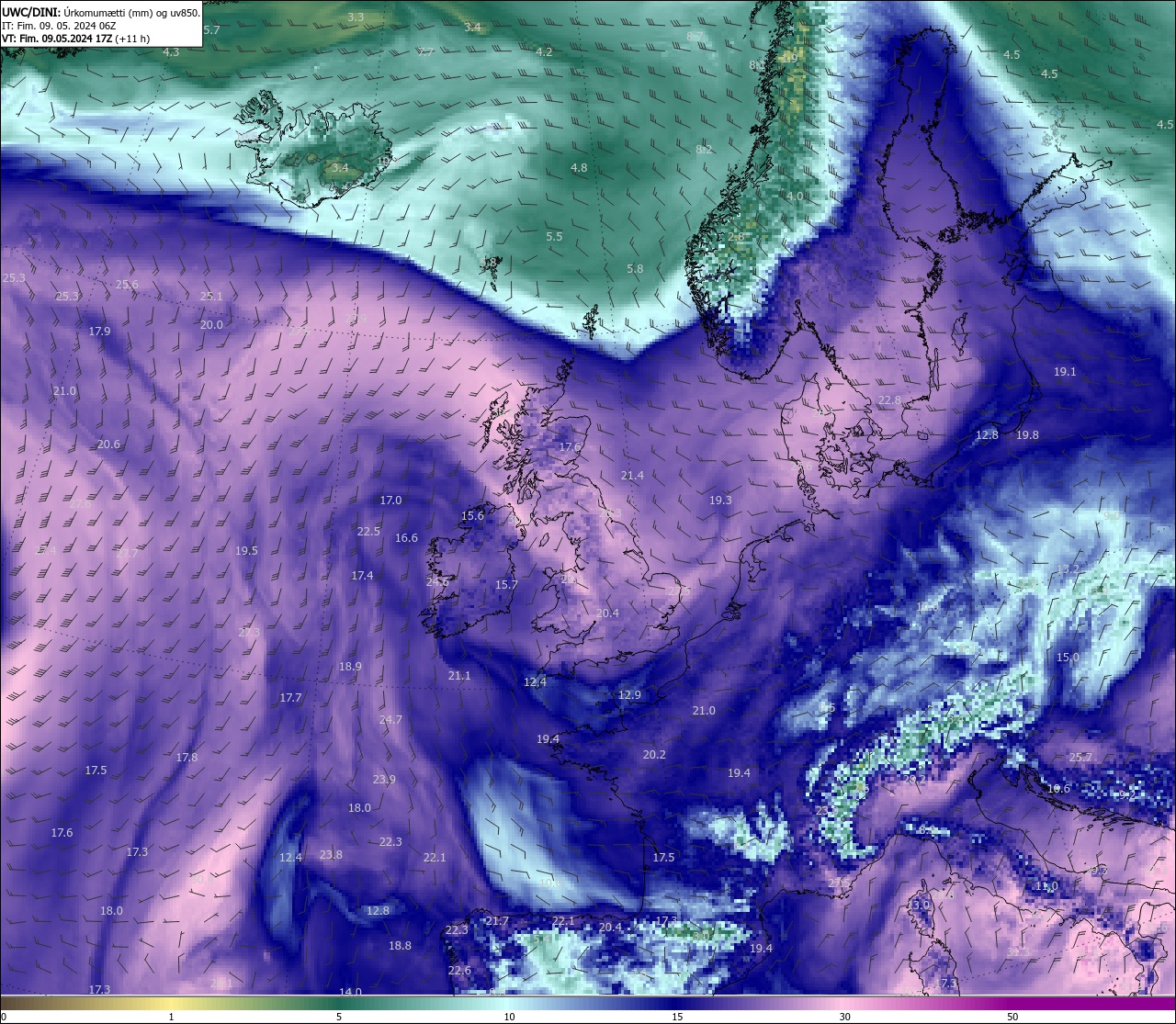This screenshot has width=1176, height=1024.
Task: Click the map value '4.8' over the Norwegian Sea
Action: [x=579, y=168]
